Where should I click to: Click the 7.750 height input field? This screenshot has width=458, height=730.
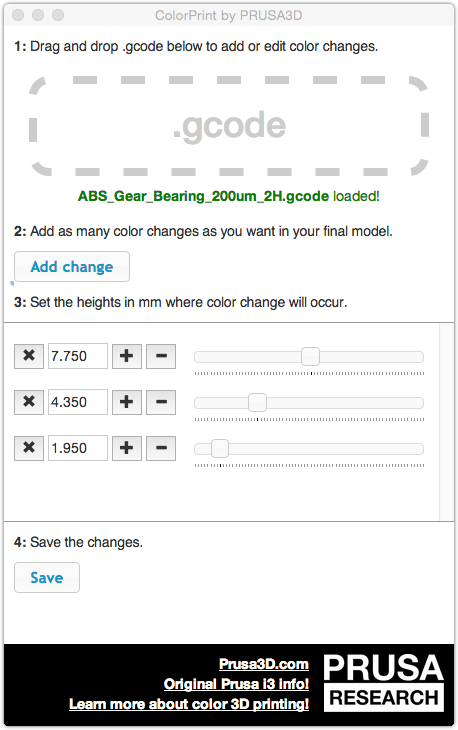coord(78,356)
